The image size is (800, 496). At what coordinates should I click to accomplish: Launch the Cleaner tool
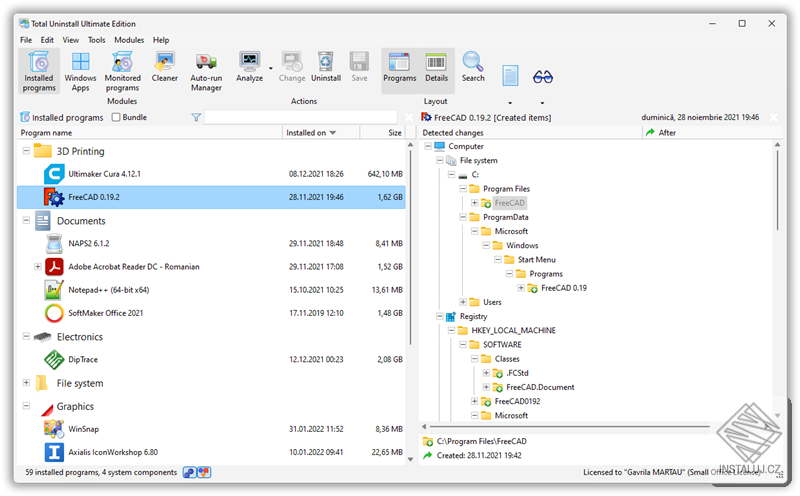pyautogui.click(x=164, y=67)
